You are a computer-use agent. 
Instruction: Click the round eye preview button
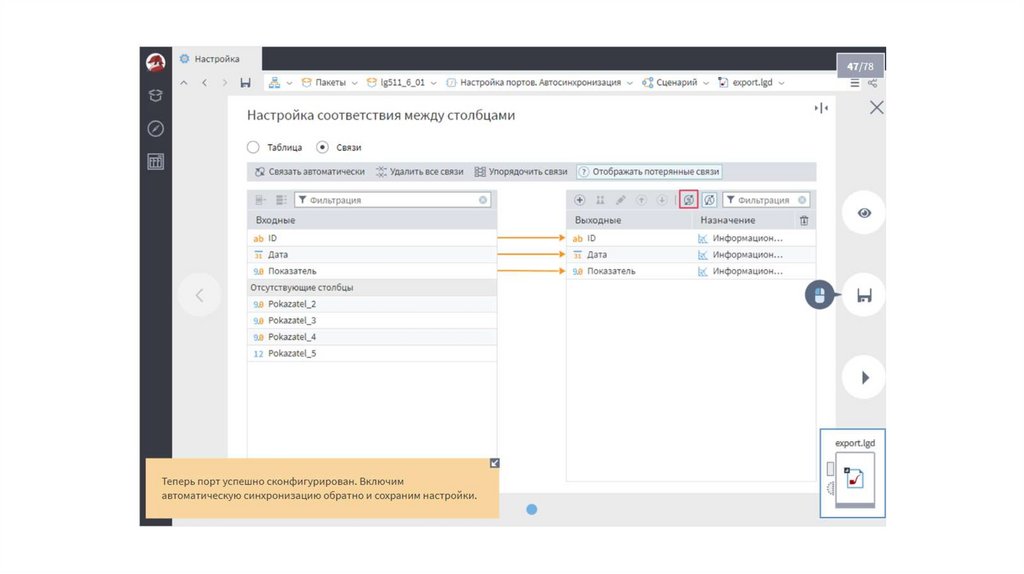(864, 213)
